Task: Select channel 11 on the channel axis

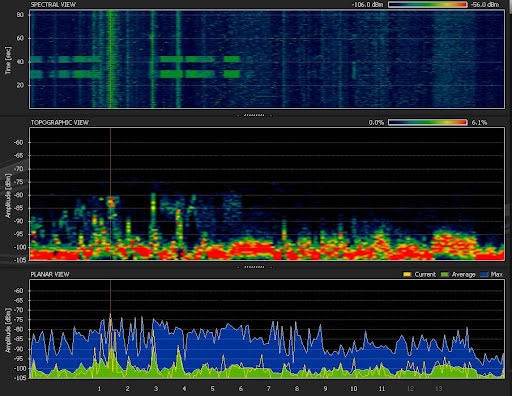Action: (382, 388)
